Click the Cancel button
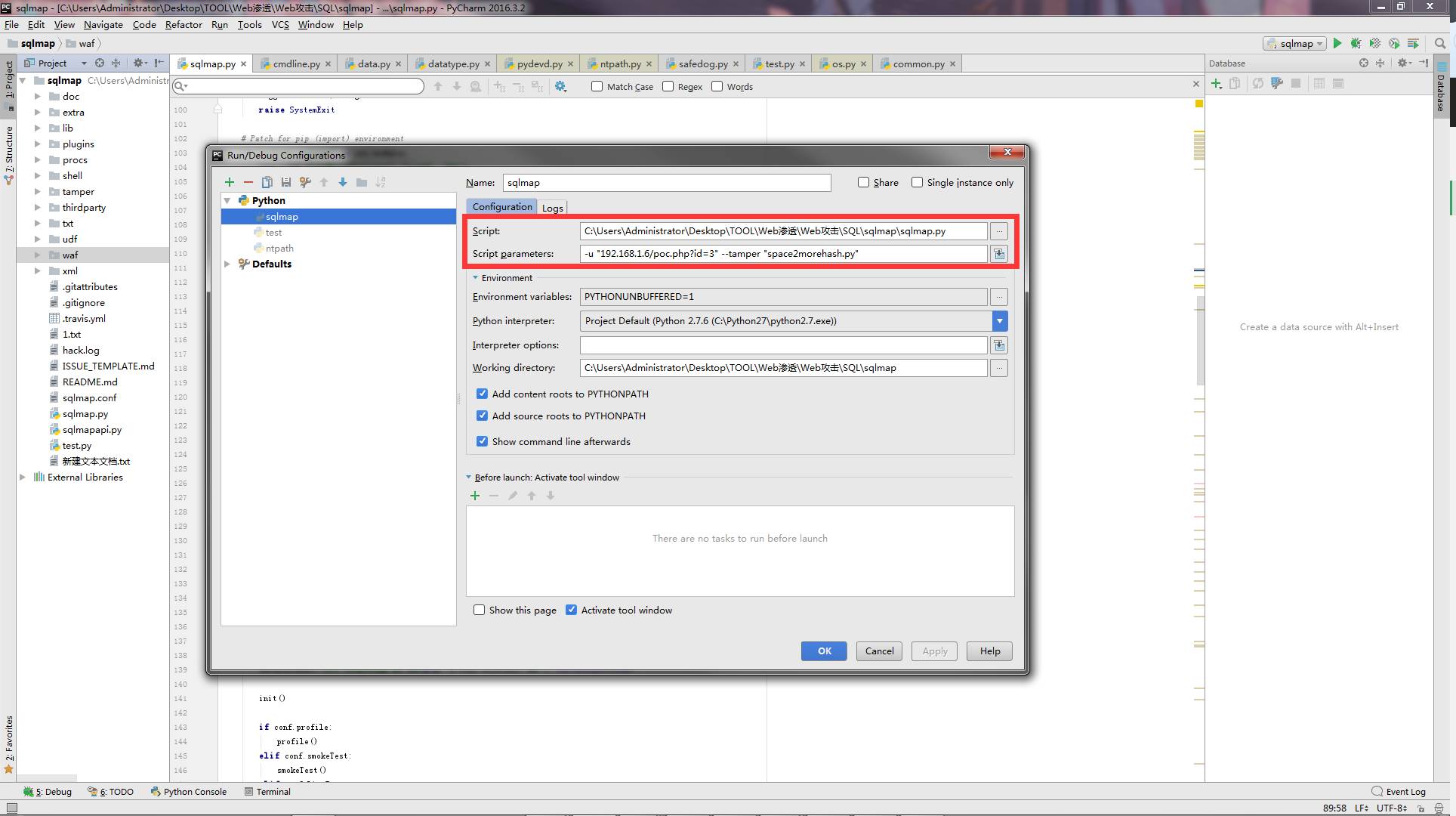The height and width of the screenshot is (816, 1456). [x=879, y=651]
